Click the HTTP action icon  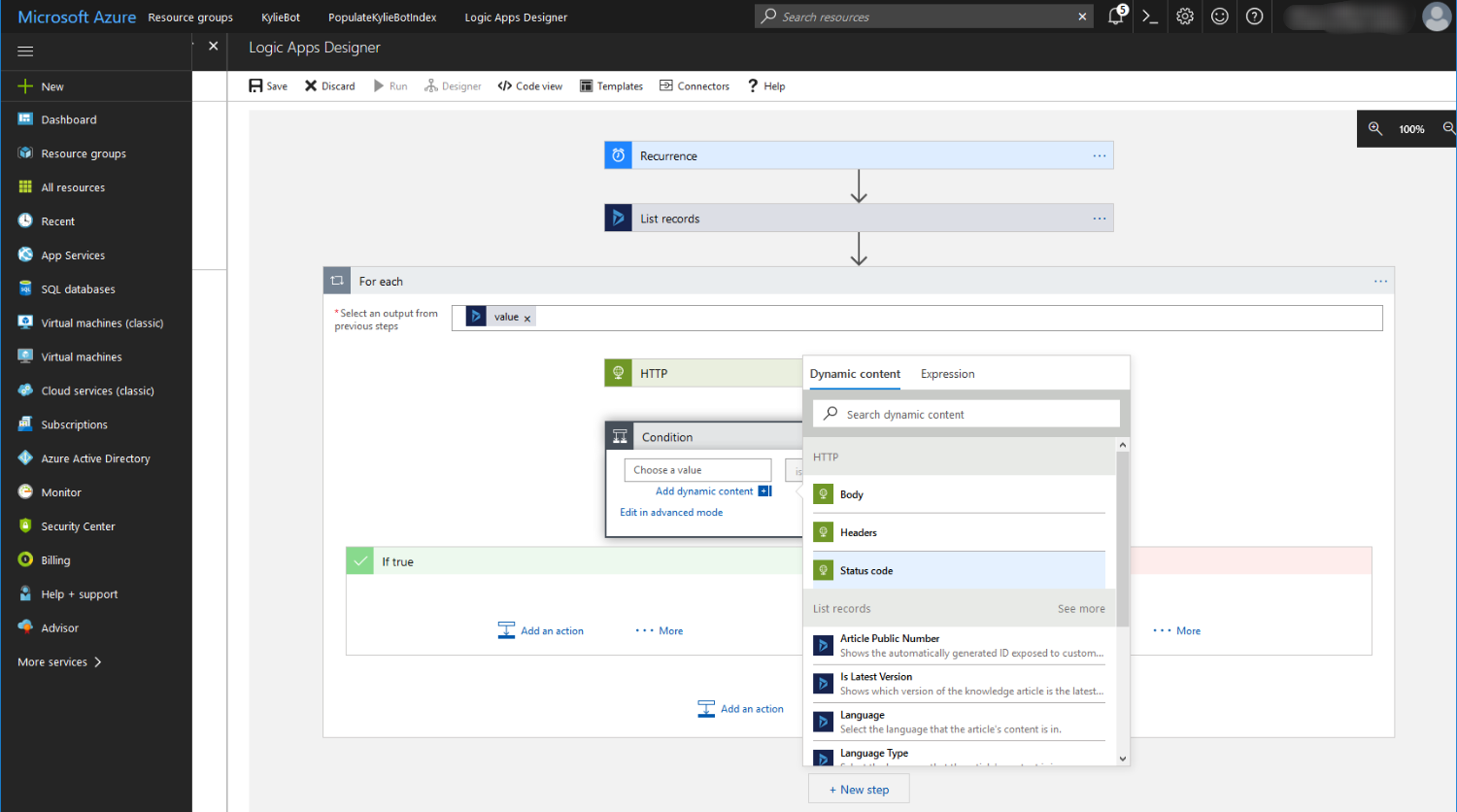click(619, 373)
